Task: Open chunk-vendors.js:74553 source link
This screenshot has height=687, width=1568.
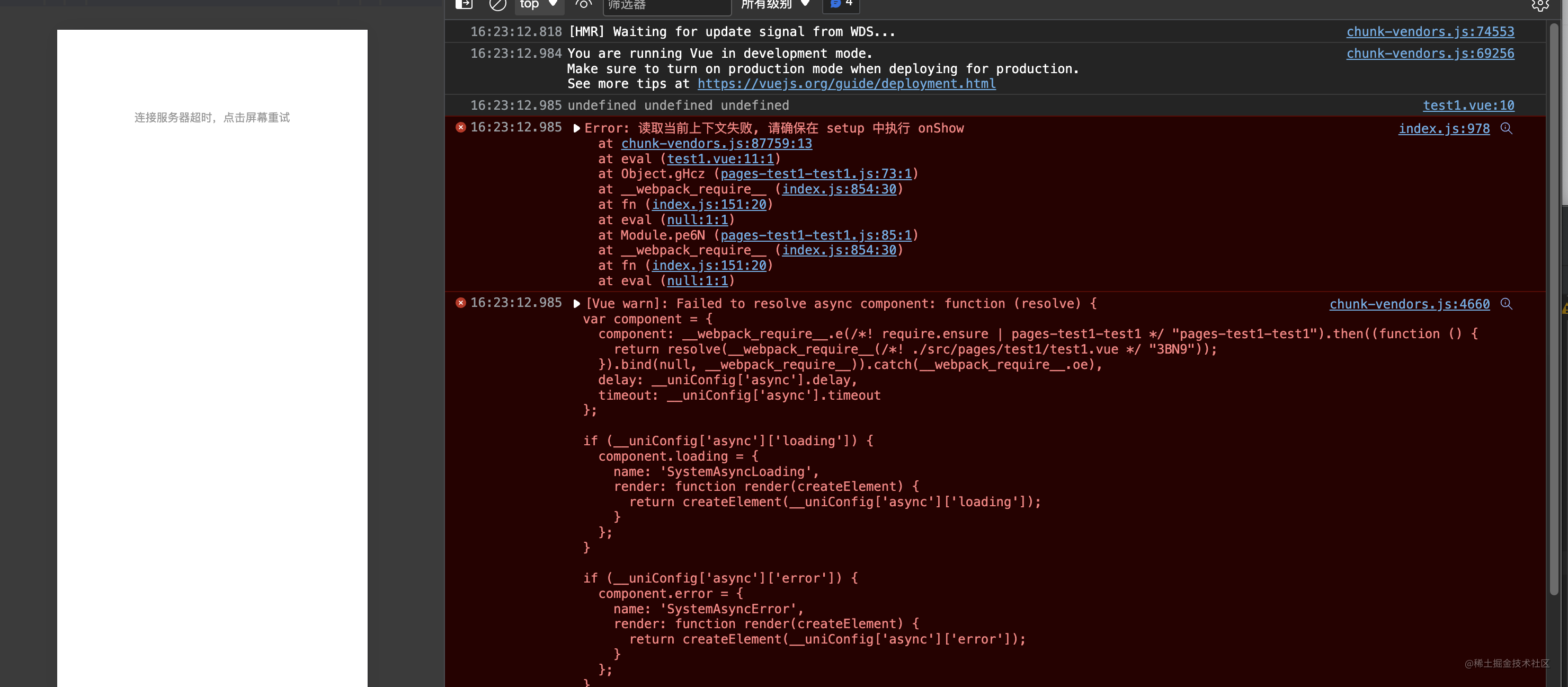Action: (x=1430, y=31)
